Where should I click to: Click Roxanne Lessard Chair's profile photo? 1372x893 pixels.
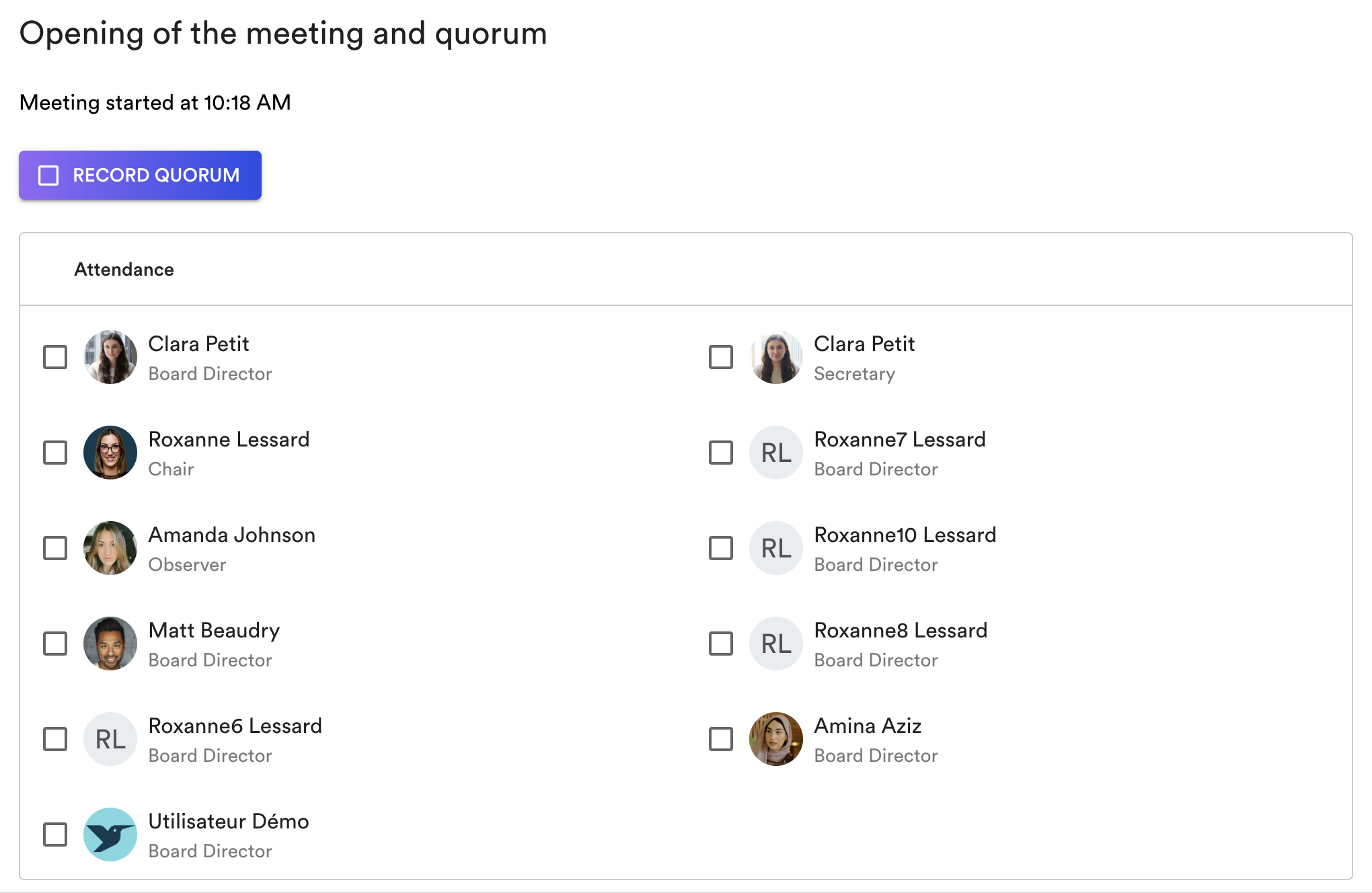(x=110, y=453)
